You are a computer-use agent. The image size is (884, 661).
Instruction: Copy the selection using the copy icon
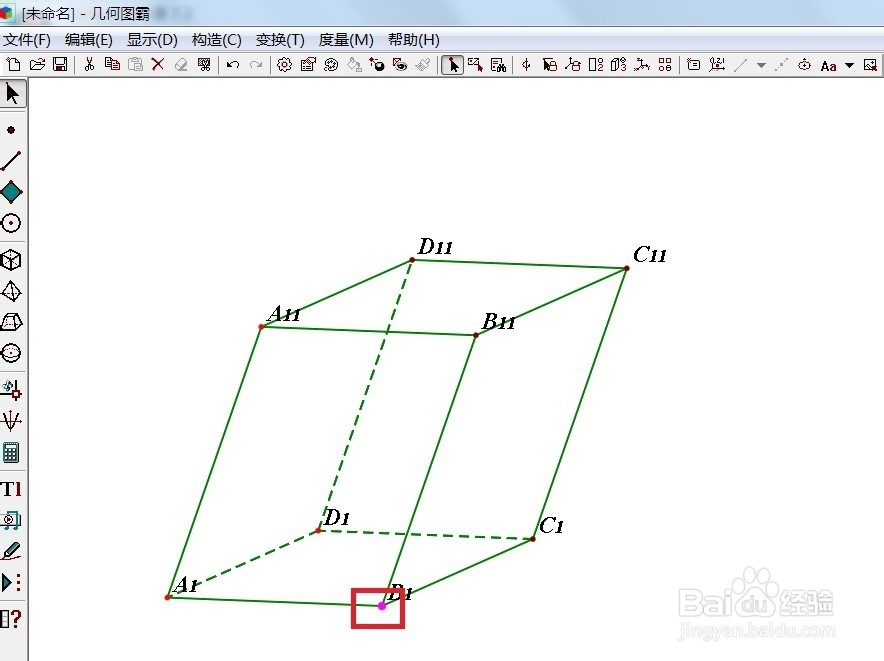click(x=112, y=65)
